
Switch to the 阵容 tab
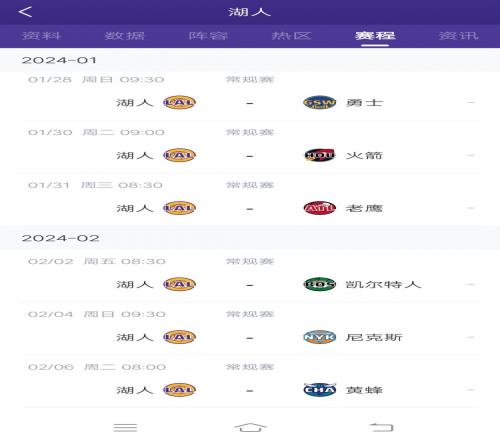click(x=208, y=36)
